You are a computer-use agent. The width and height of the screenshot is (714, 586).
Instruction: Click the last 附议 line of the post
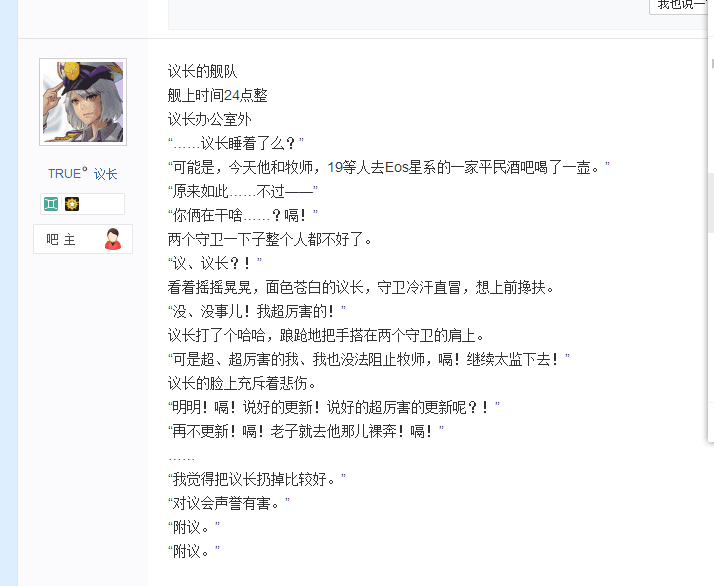click(194, 551)
